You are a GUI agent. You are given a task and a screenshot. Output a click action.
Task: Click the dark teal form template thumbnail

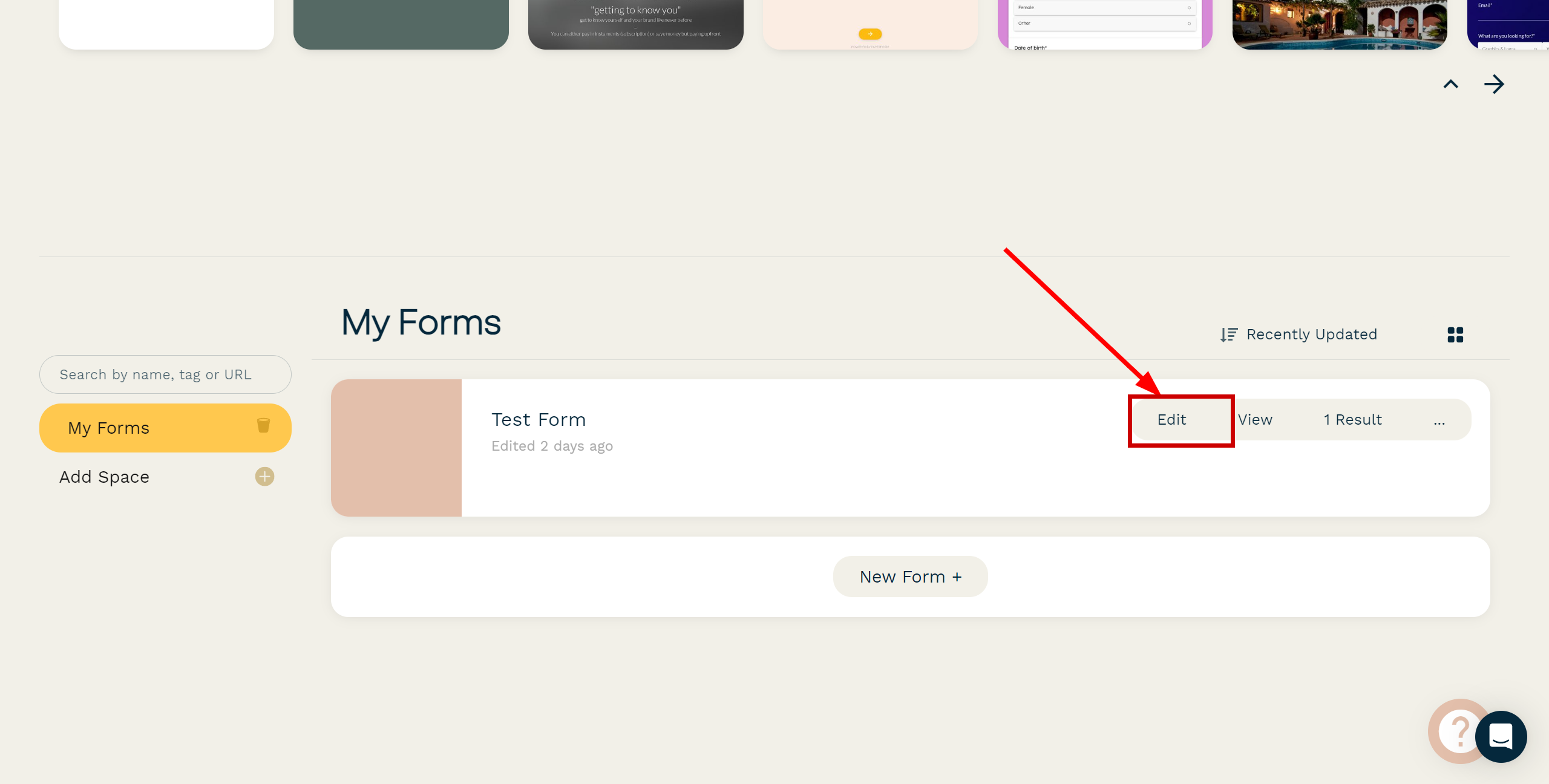[x=400, y=25]
